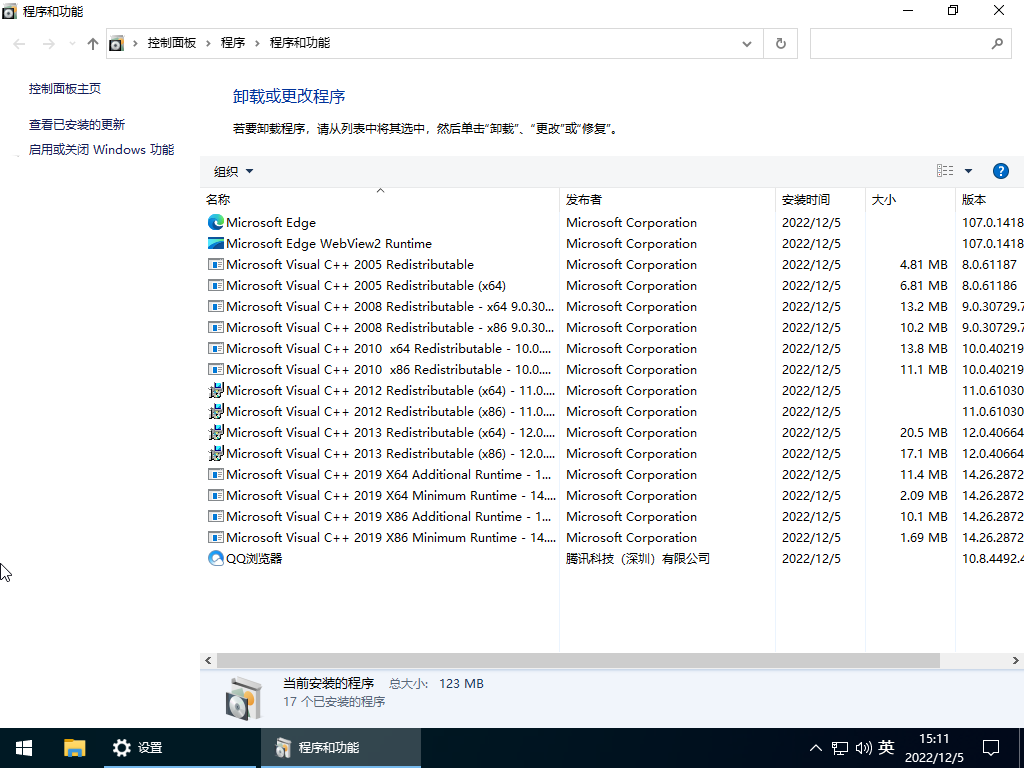Click horizontal scrollbar thumb
The width and height of the screenshot is (1024, 768).
578,661
